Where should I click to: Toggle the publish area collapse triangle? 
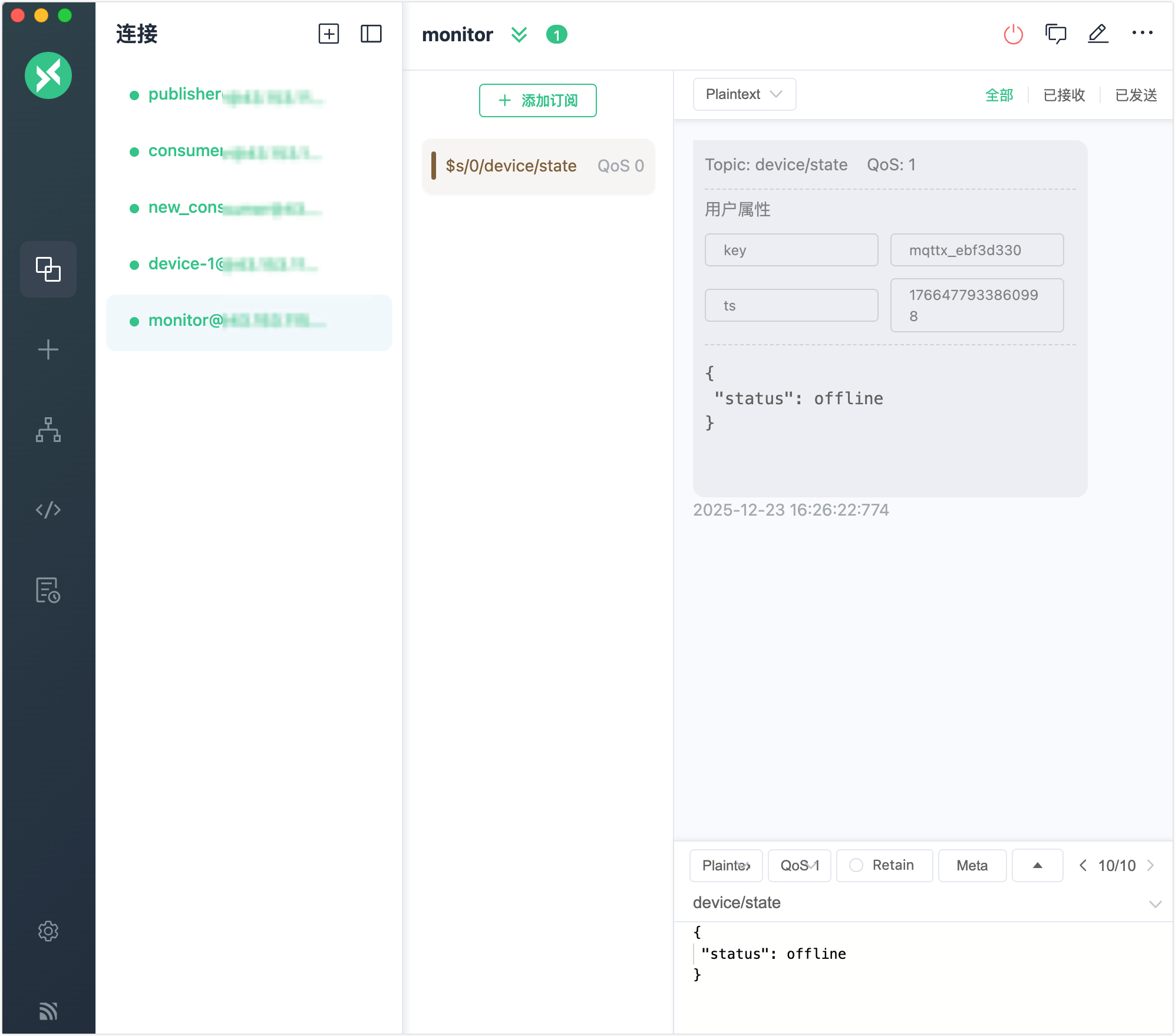[x=1038, y=865]
